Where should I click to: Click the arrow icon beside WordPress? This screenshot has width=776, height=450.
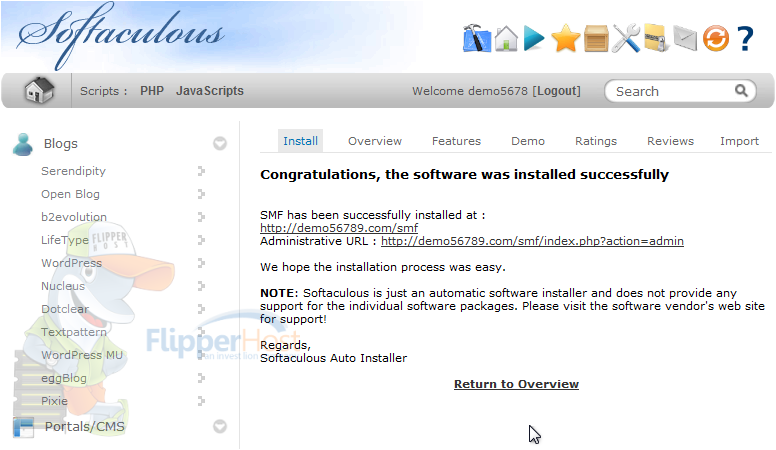(x=201, y=263)
